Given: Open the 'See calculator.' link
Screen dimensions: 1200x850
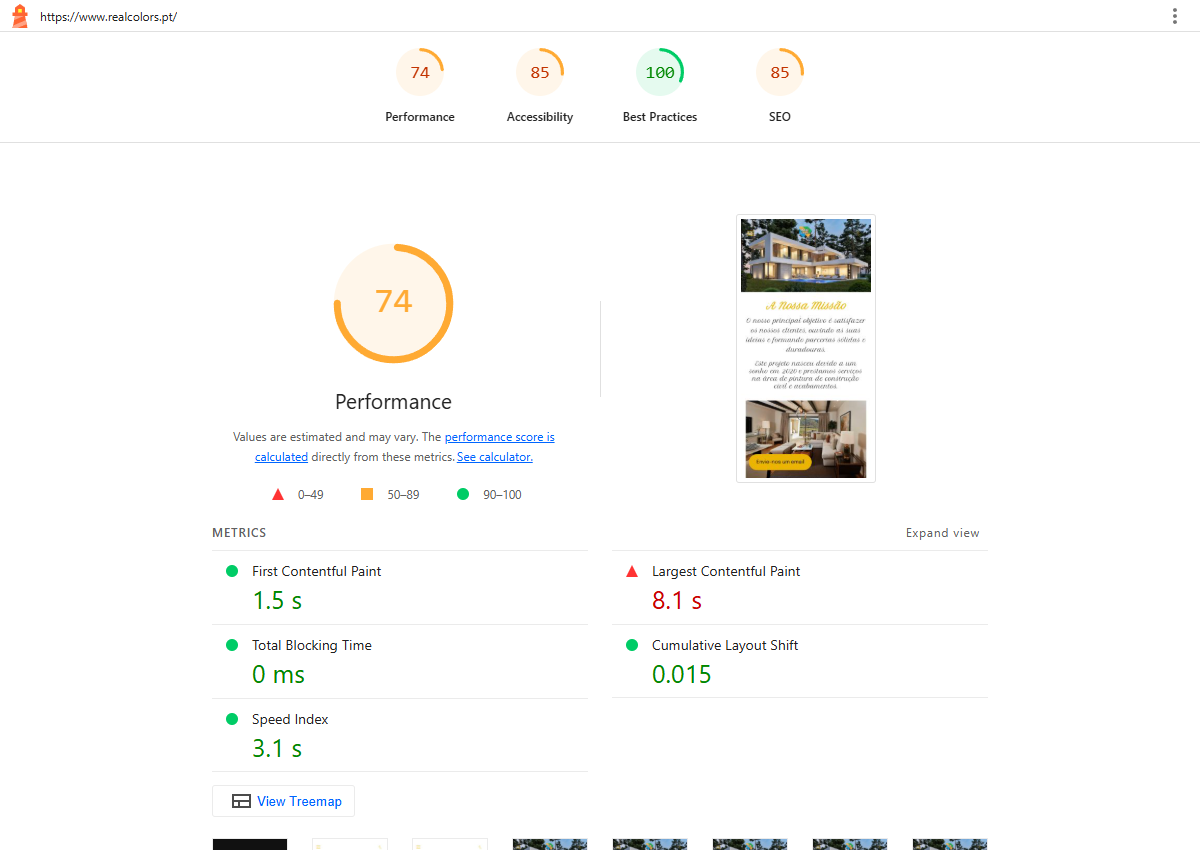Looking at the screenshot, I should coord(495,457).
